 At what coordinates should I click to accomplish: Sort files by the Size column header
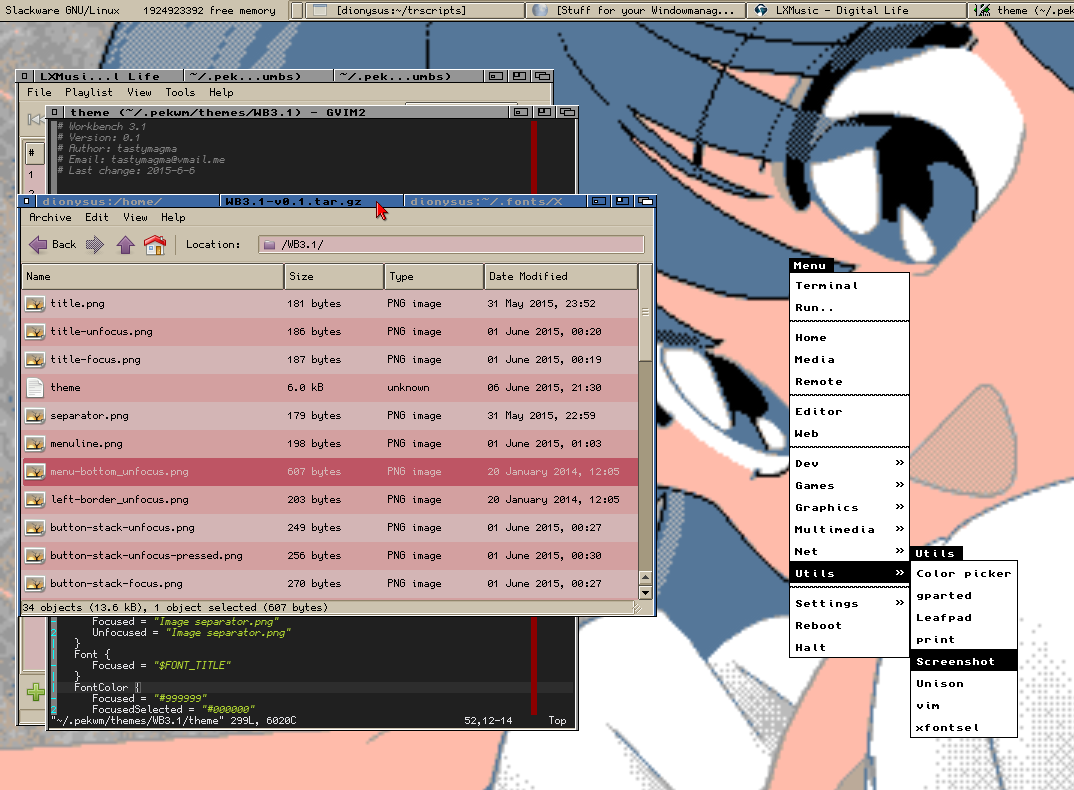(334, 277)
